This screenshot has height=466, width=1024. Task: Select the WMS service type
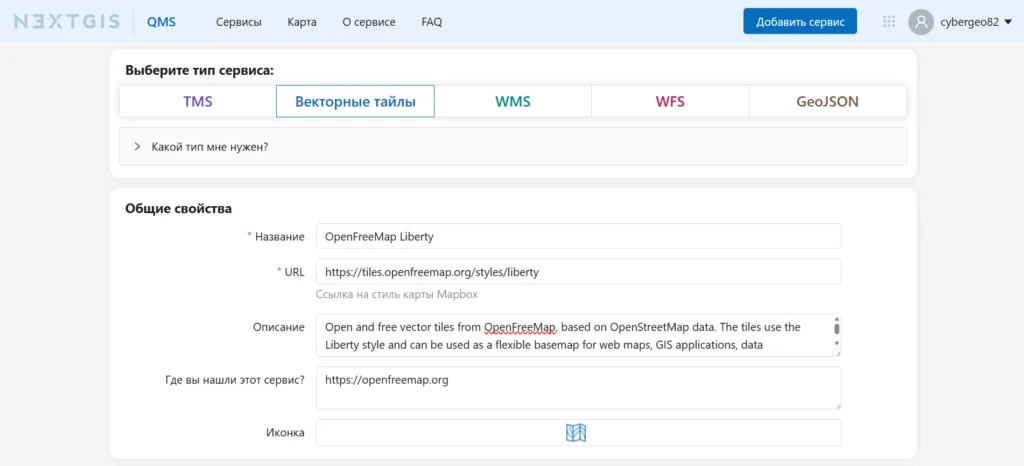pyautogui.click(x=513, y=102)
